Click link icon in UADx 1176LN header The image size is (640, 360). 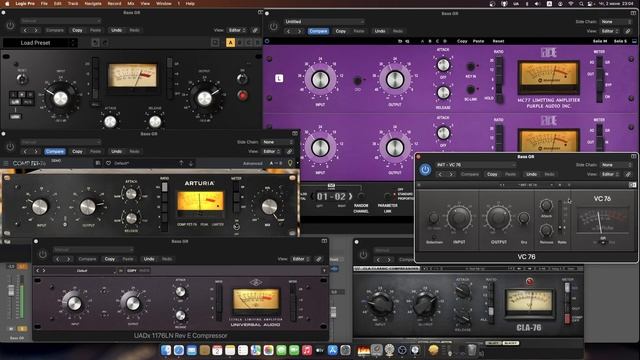(x=319, y=259)
